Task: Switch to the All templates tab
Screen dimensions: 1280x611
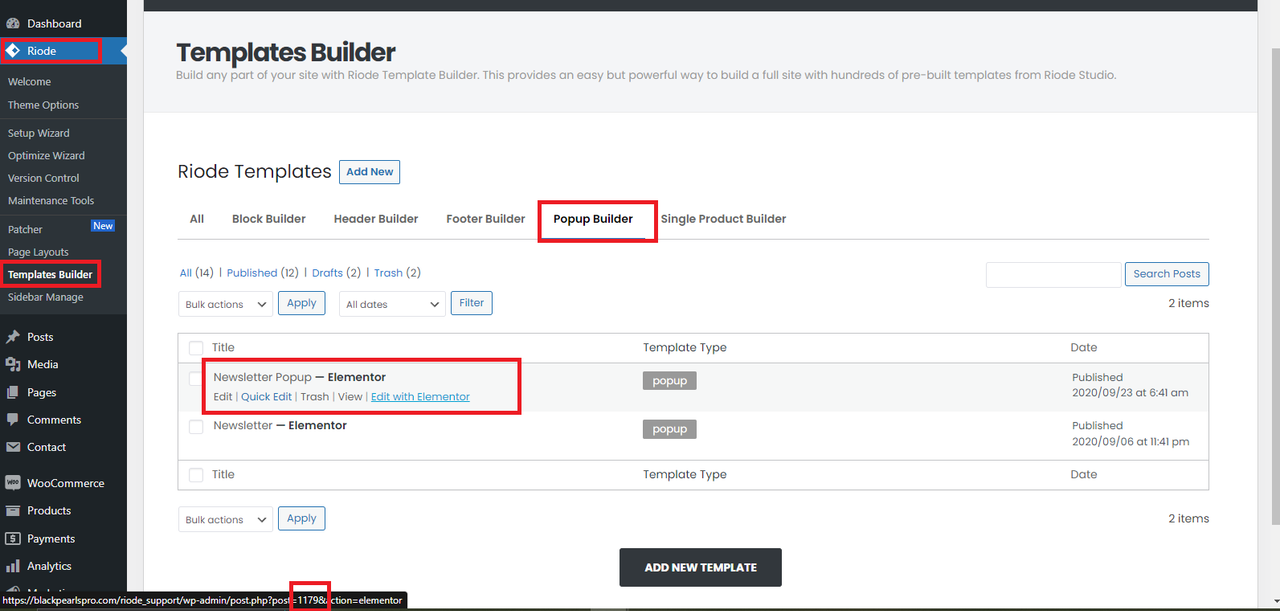Action: (x=197, y=219)
